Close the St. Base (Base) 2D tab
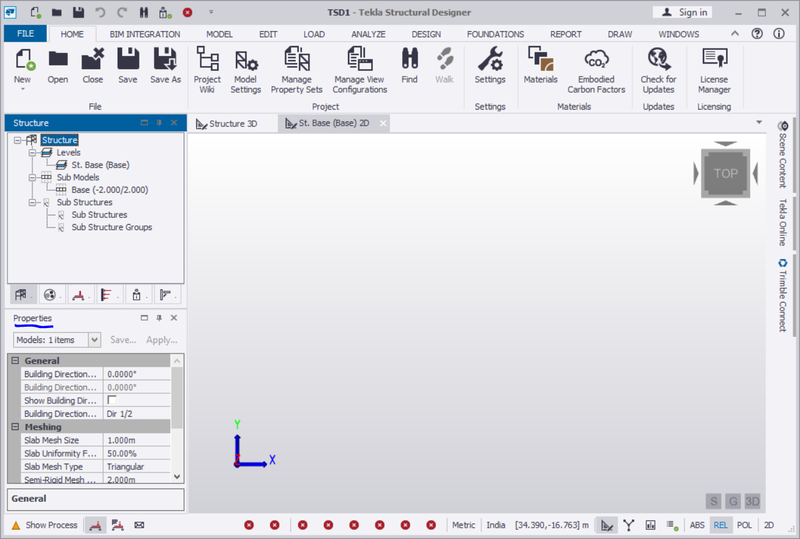 coord(383,123)
